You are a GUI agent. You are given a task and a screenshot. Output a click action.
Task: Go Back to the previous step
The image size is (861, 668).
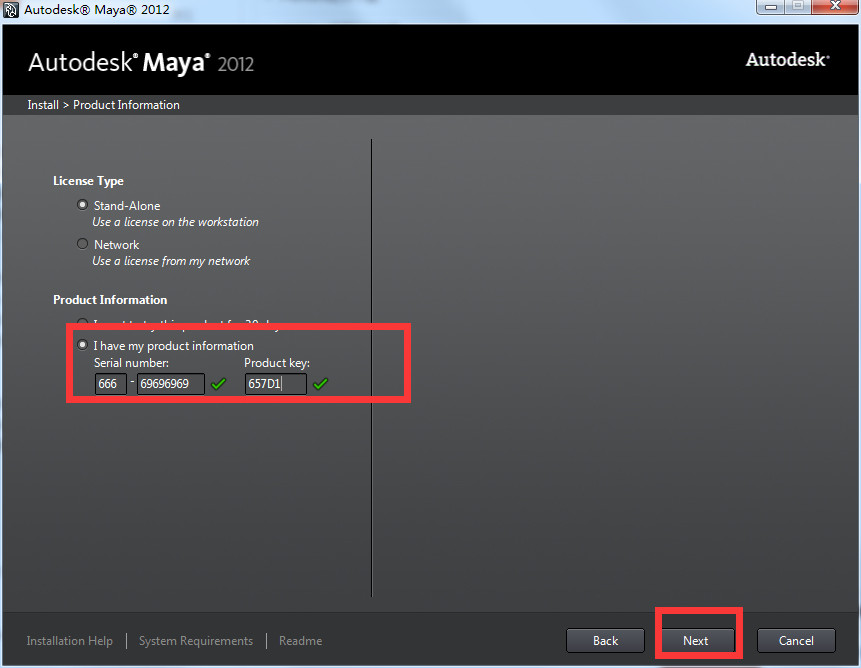pyautogui.click(x=605, y=641)
